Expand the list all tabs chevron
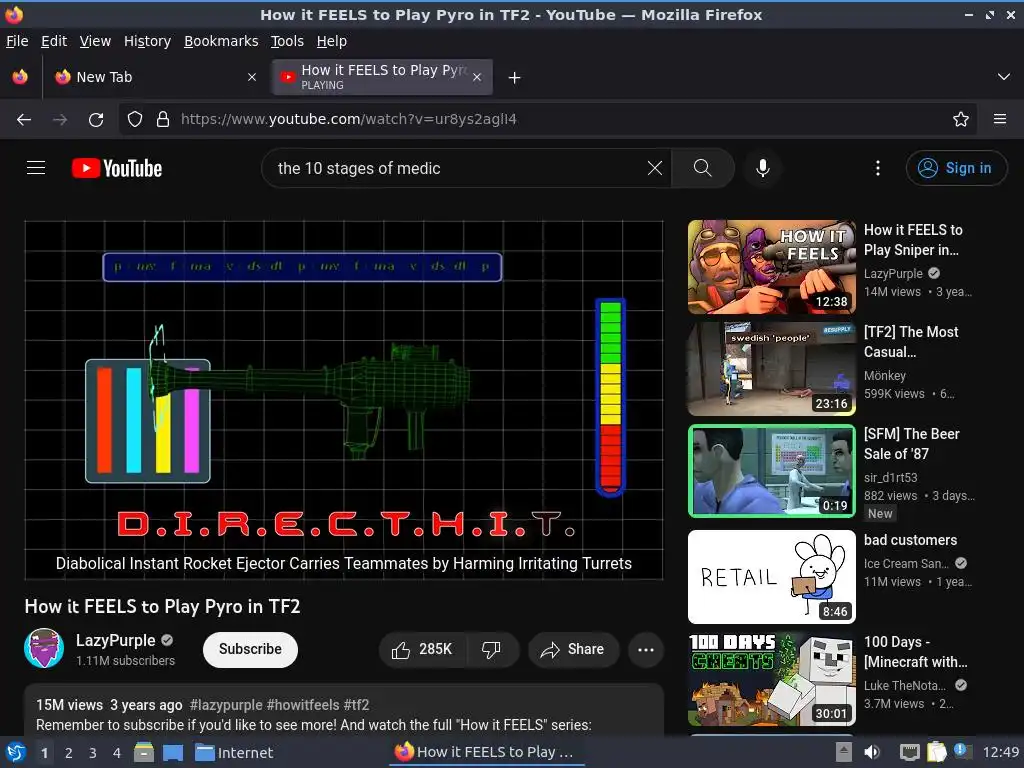Image resolution: width=1024 pixels, height=768 pixels. pyautogui.click(x=1004, y=77)
